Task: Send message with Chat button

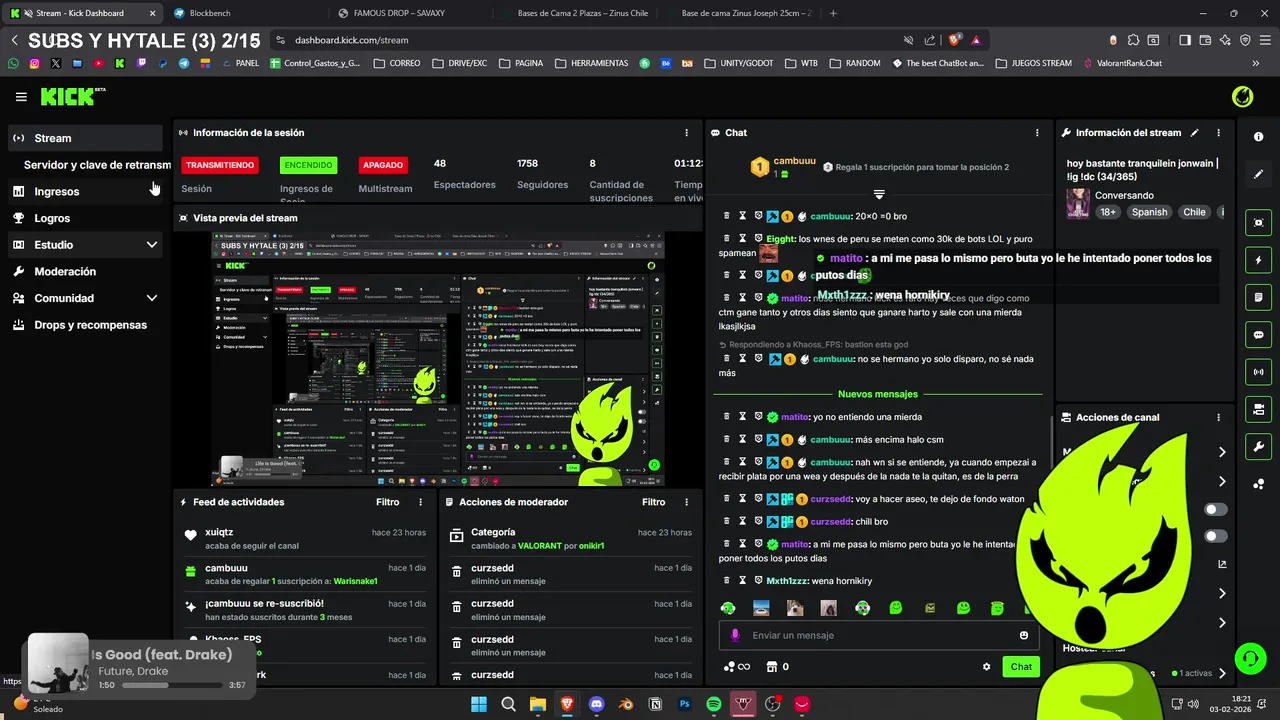Action: click(1021, 667)
